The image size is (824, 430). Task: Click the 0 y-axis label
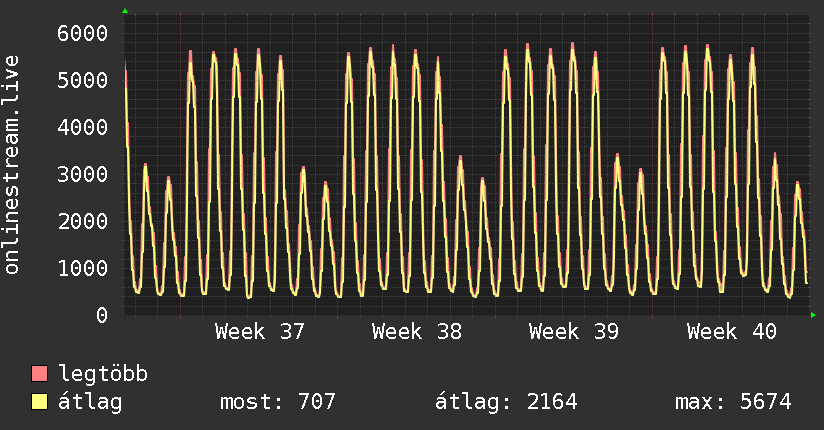(102, 315)
